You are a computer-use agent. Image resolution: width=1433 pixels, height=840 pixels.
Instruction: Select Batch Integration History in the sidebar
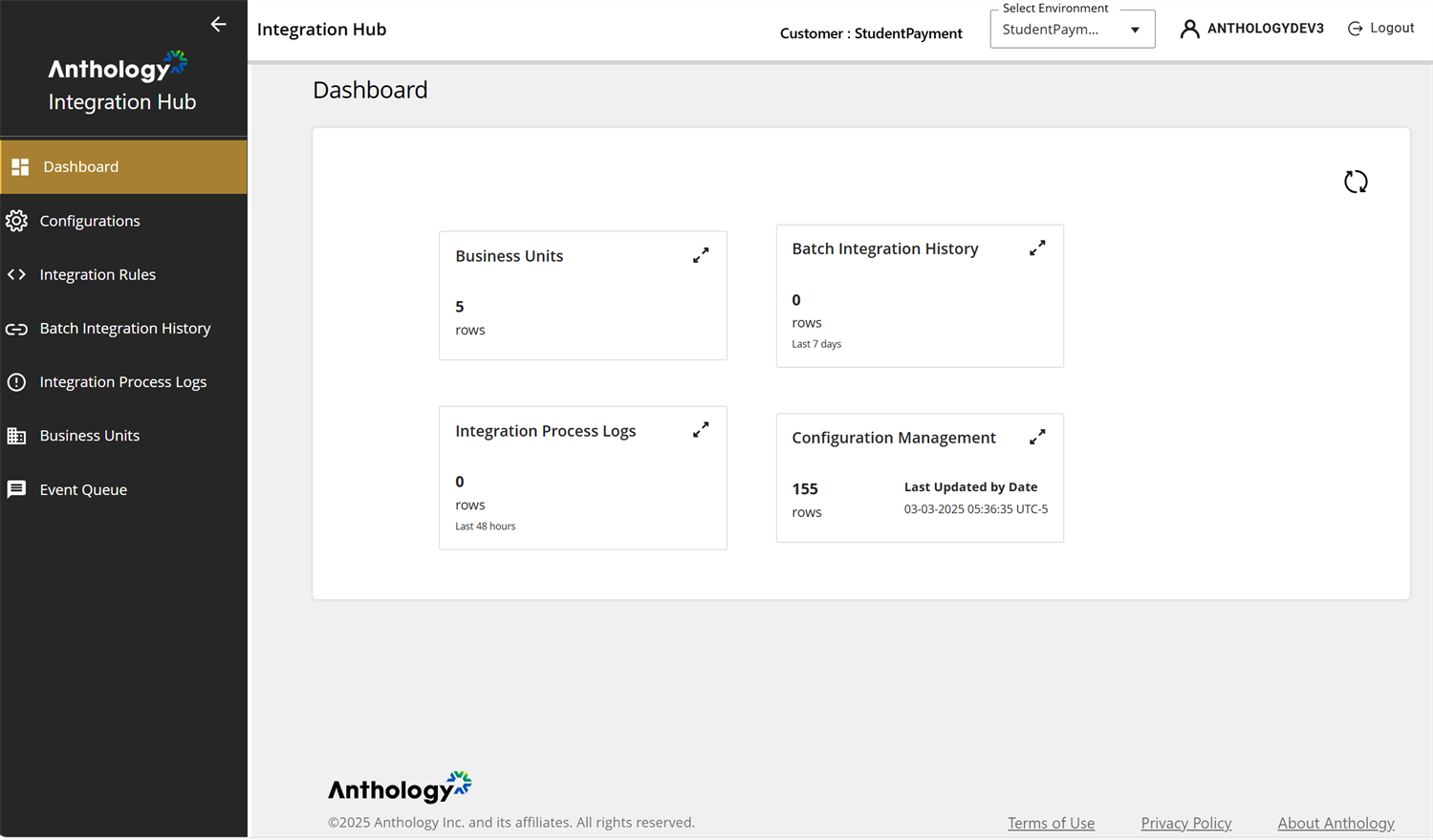[123, 329]
